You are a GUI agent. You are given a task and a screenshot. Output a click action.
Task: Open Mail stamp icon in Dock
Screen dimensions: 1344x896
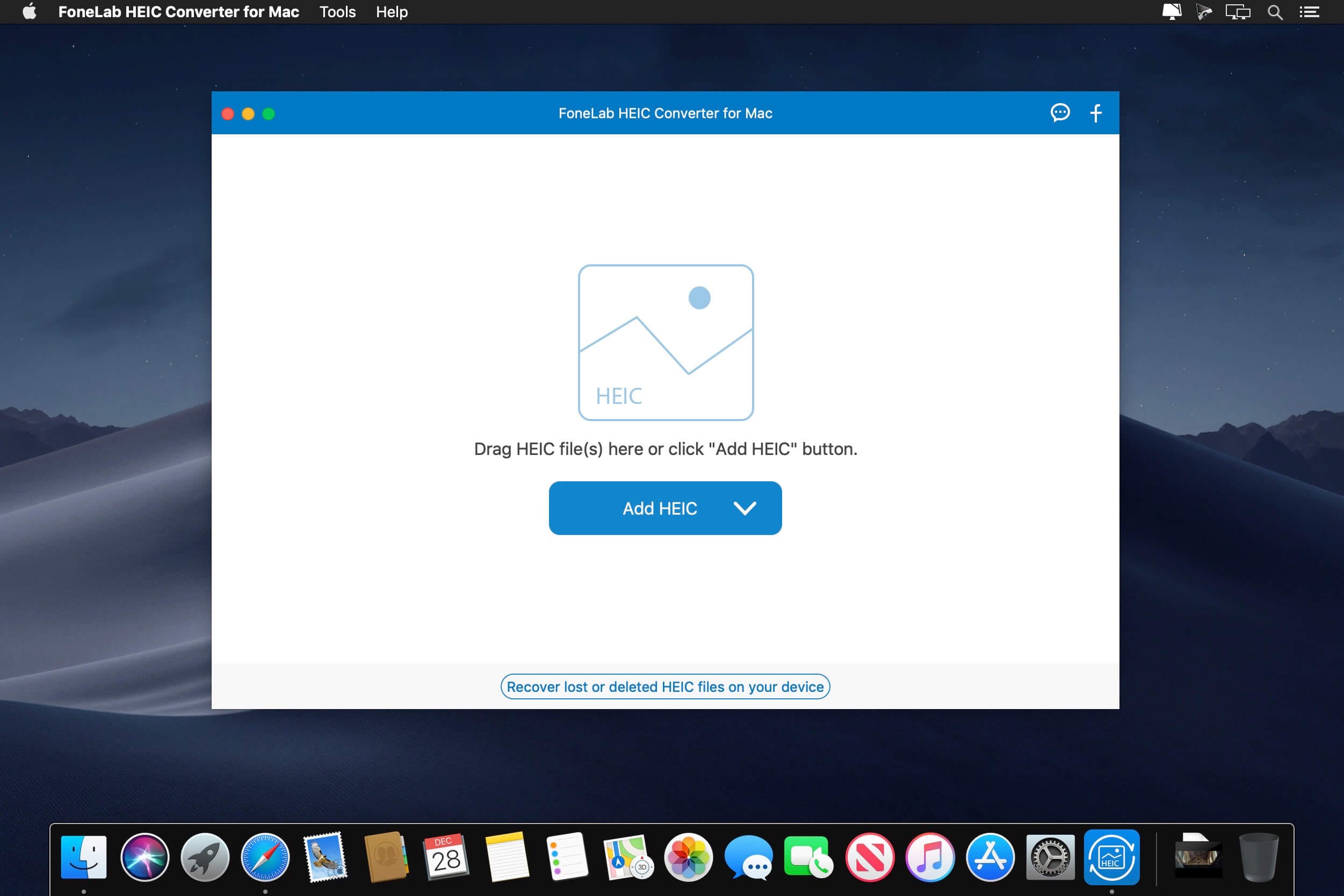pos(326,857)
